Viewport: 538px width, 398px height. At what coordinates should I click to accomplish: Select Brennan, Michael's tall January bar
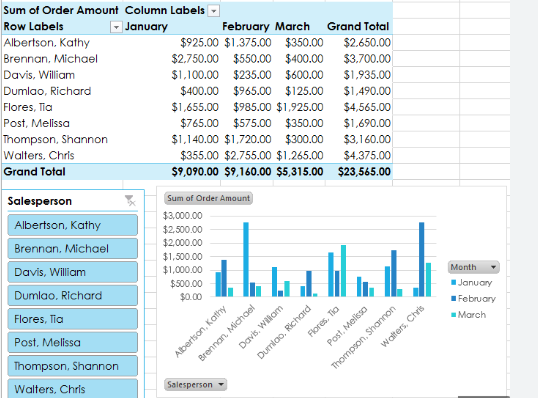(x=246, y=259)
